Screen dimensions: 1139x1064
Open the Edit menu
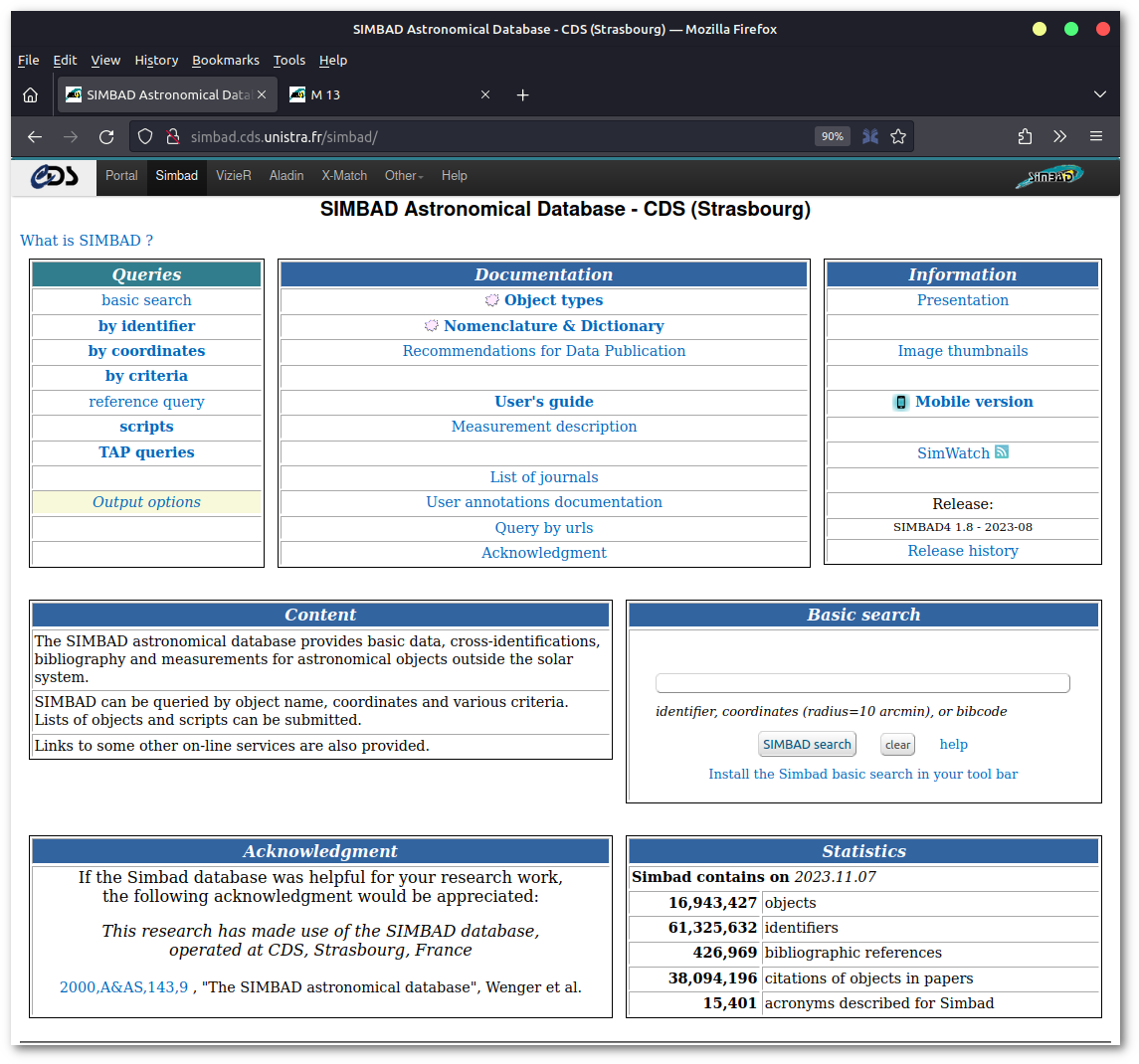65,61
